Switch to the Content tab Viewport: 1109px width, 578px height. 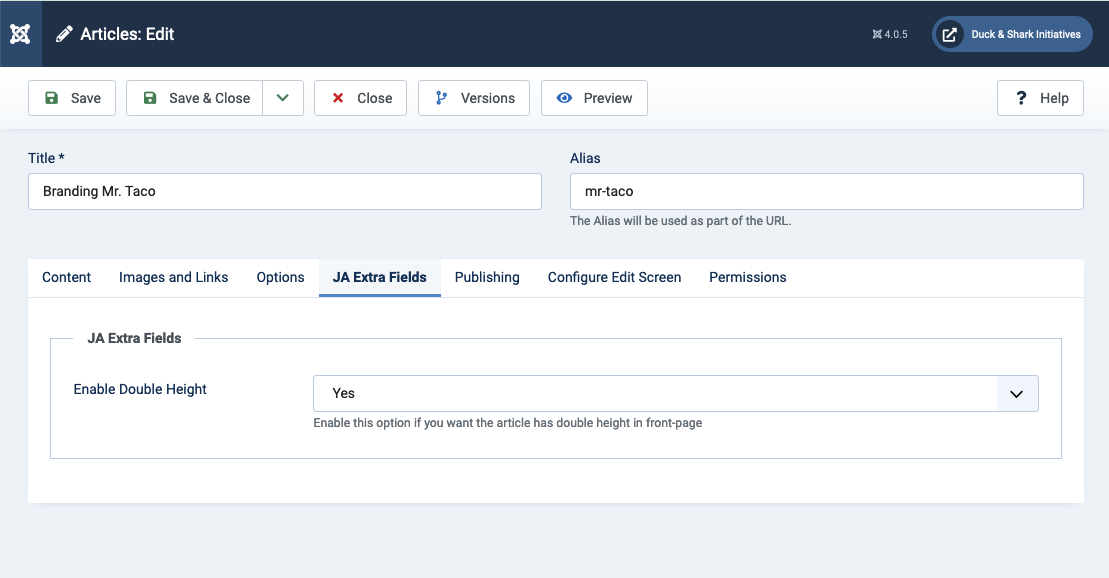coord(67,277)
